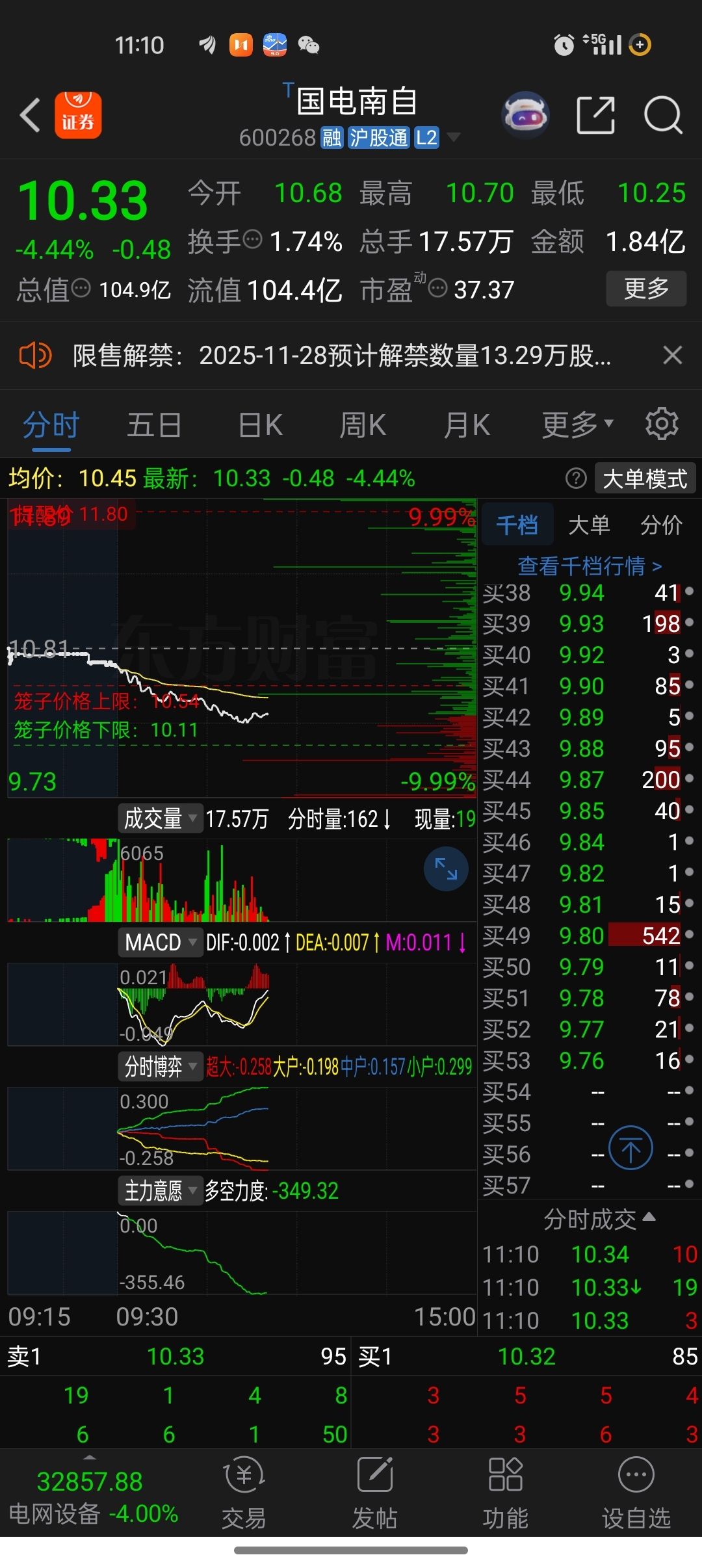Screen dimensions: 702x1568
Task: Expand the chart to fullscreen
Action: [x=446, y=869]
